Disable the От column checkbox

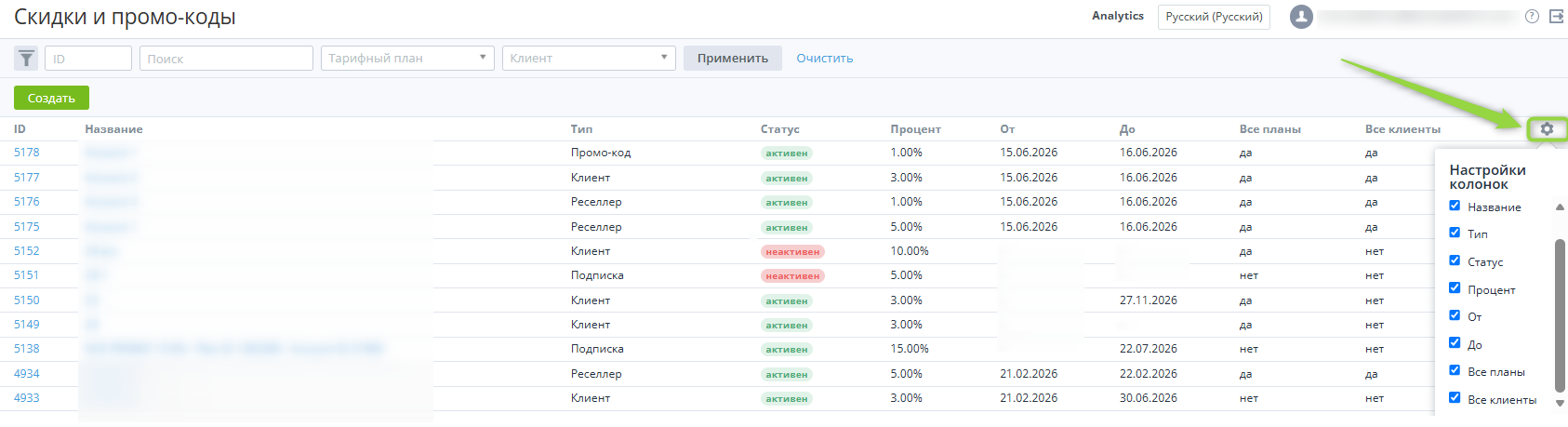click(x=1455, y=315)
